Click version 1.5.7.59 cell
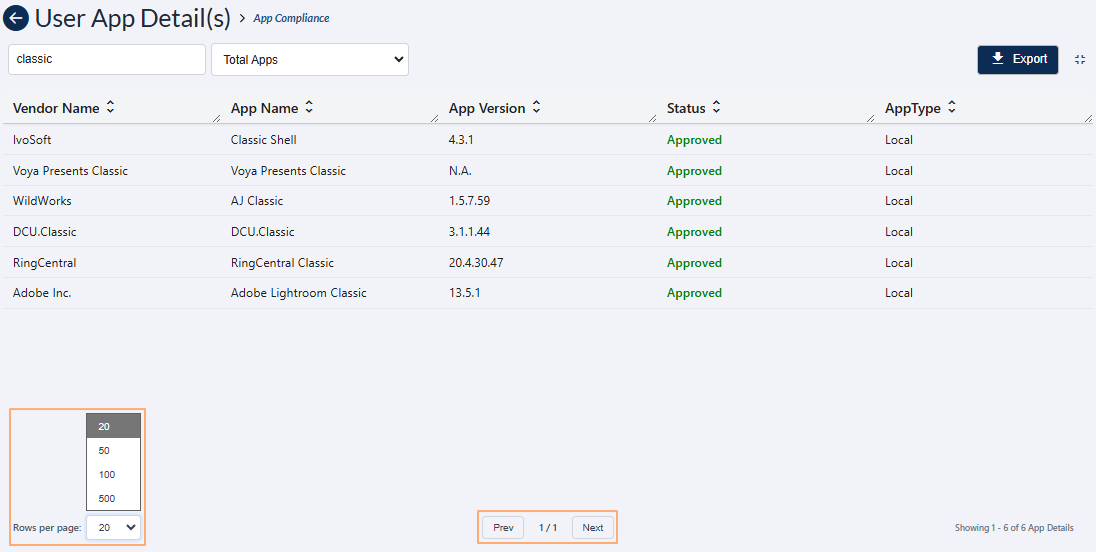The height and width of the screenshot is (552, 1096). [469, 201]
